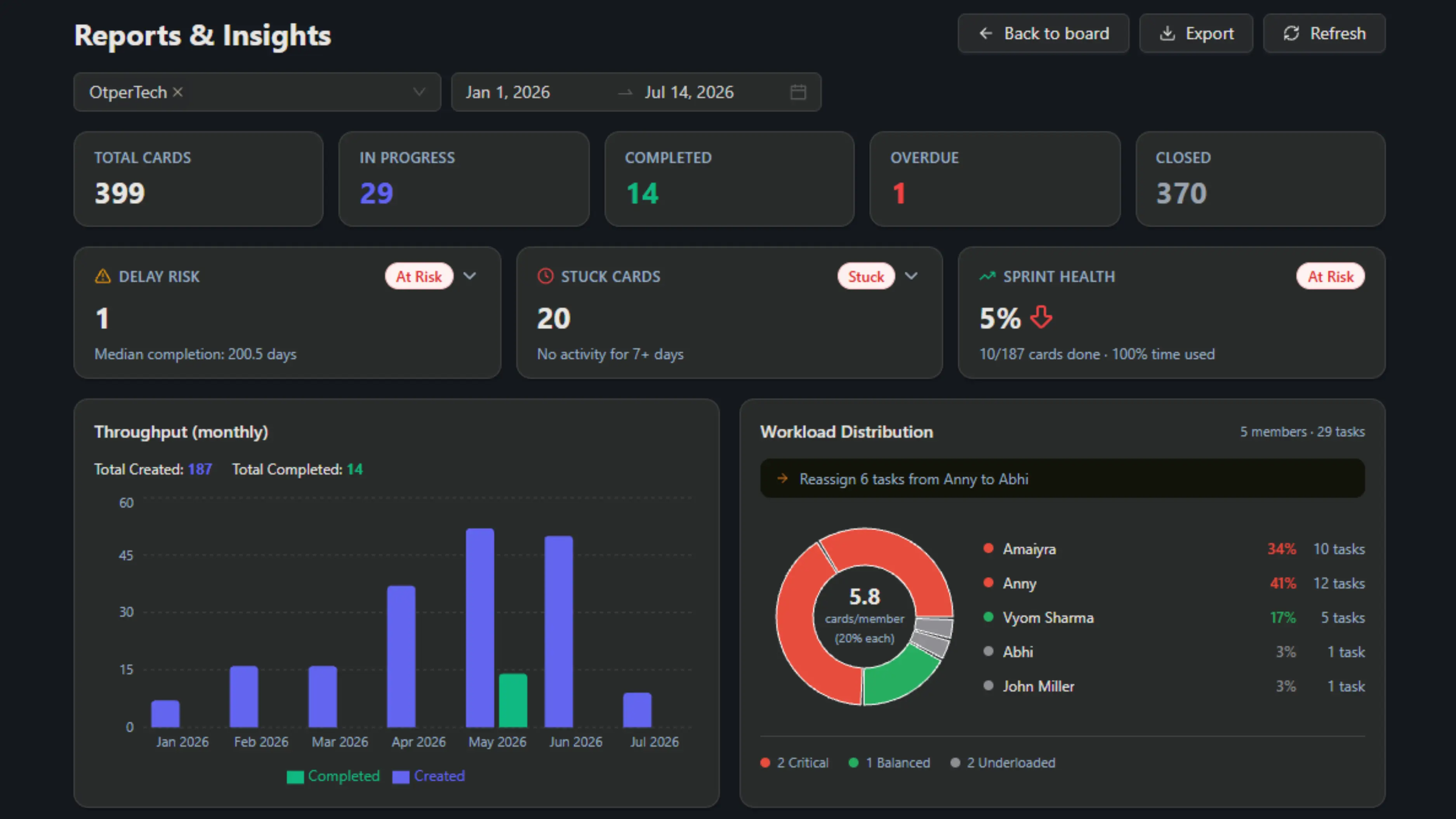Viewport: 1456px width, 819px height.
Task: Select Vyom Sharma in workload list
Action: (1174, 617)
